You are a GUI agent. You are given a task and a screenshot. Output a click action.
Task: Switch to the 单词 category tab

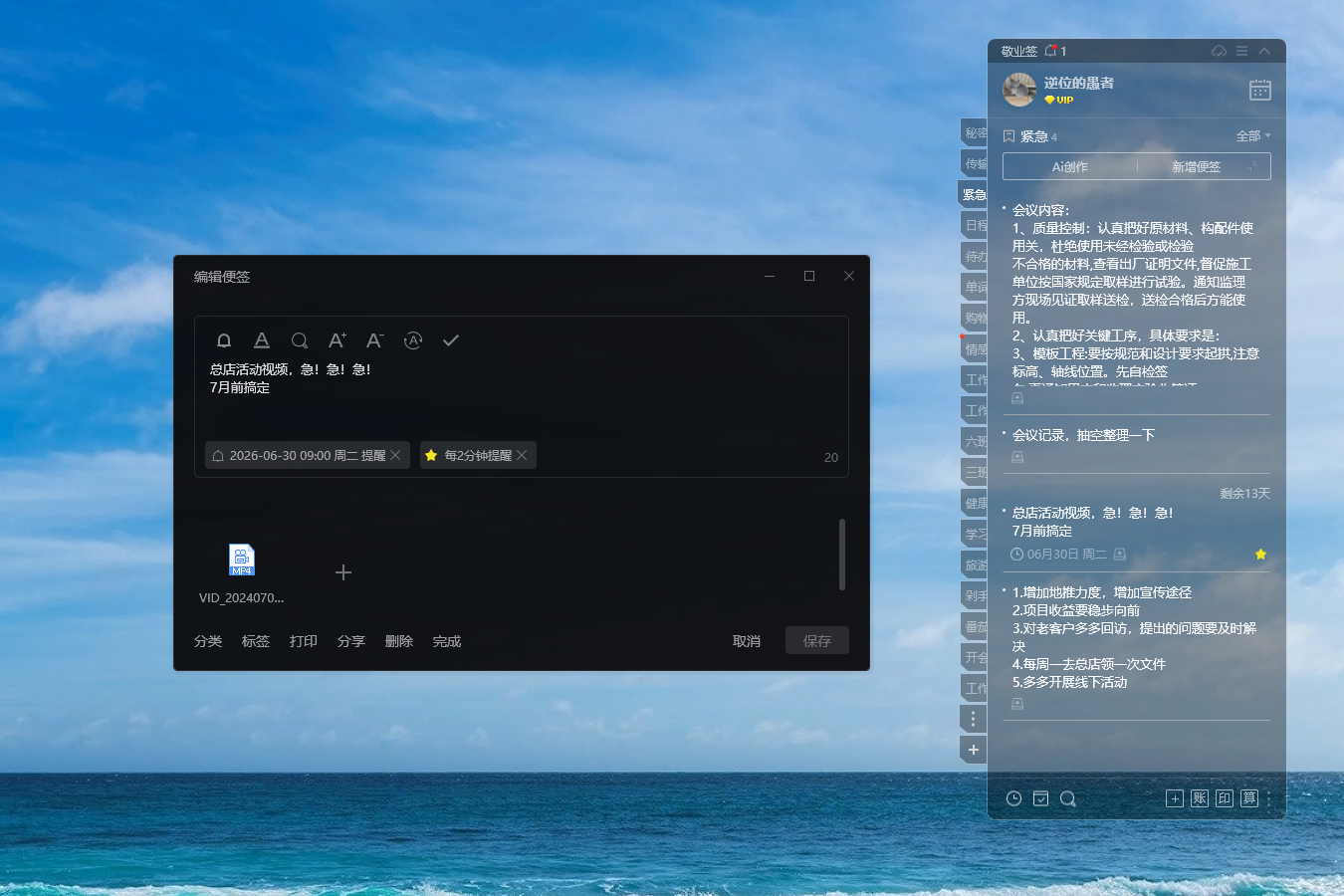coord(974,287)
